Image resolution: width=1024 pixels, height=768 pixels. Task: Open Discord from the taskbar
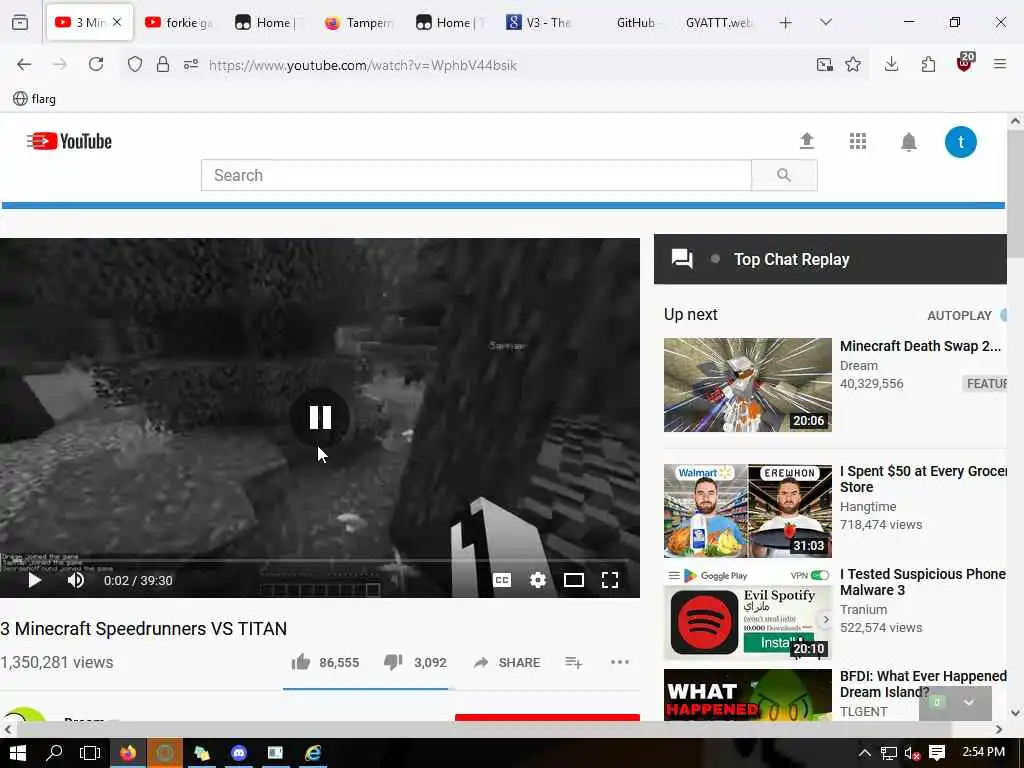(239, 753)
